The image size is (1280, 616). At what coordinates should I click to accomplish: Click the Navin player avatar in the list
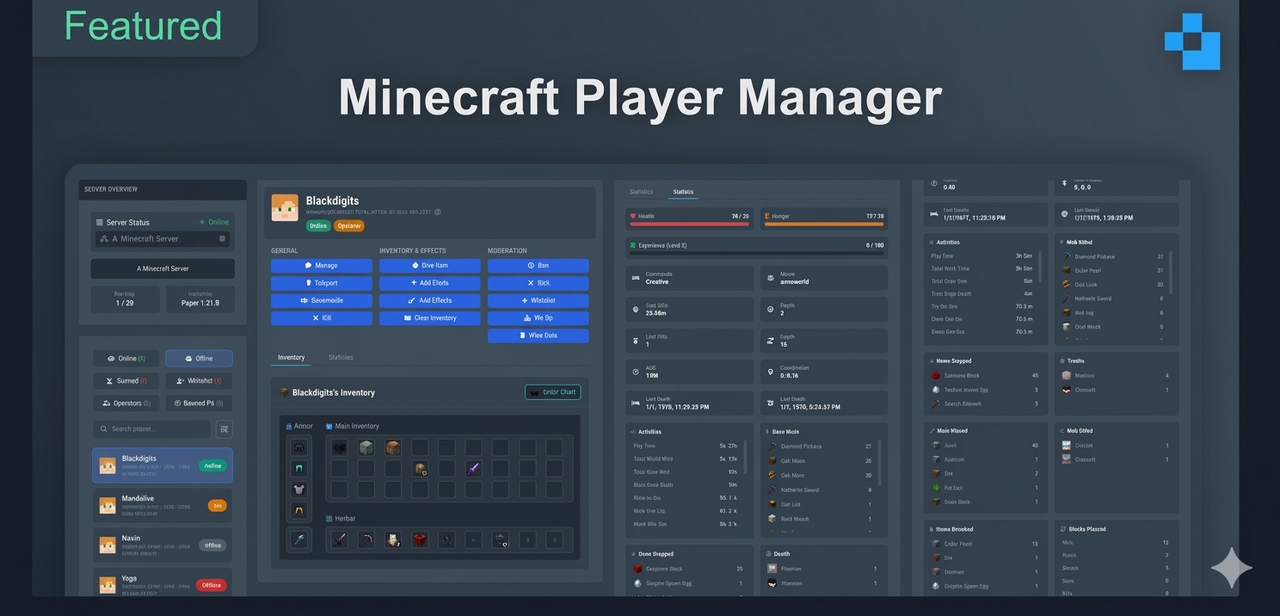coord(107,545)
